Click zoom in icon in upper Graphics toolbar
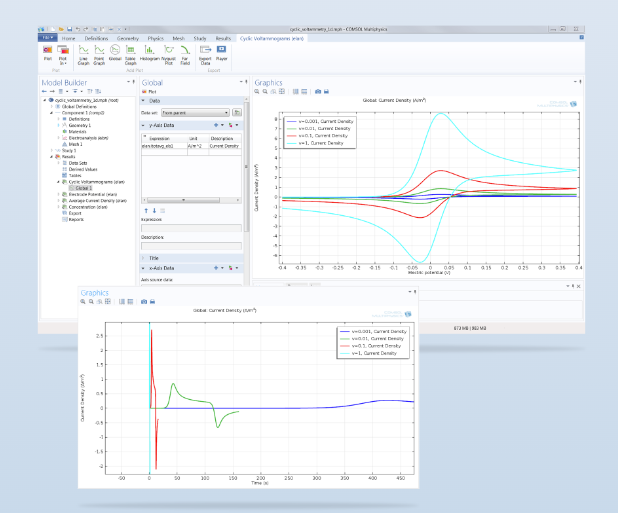This screenshot has height=513, width=618. [x=257, y=91]
